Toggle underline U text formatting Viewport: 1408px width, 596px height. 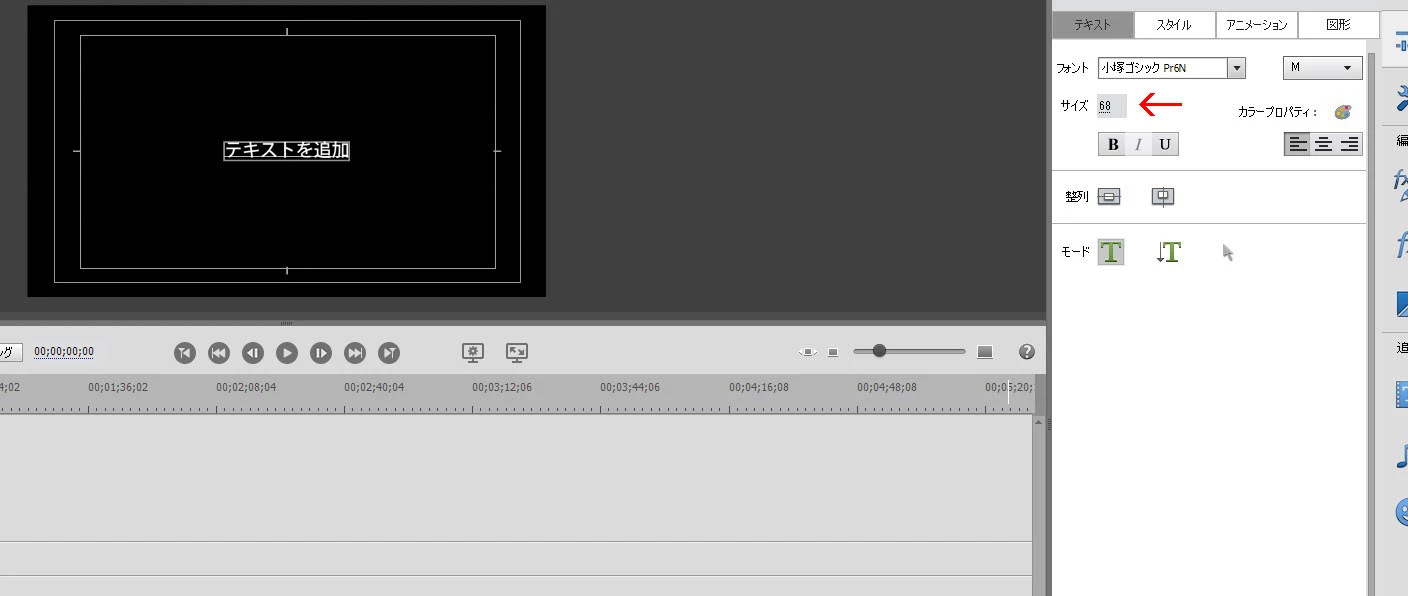[x=1165, y=144]
